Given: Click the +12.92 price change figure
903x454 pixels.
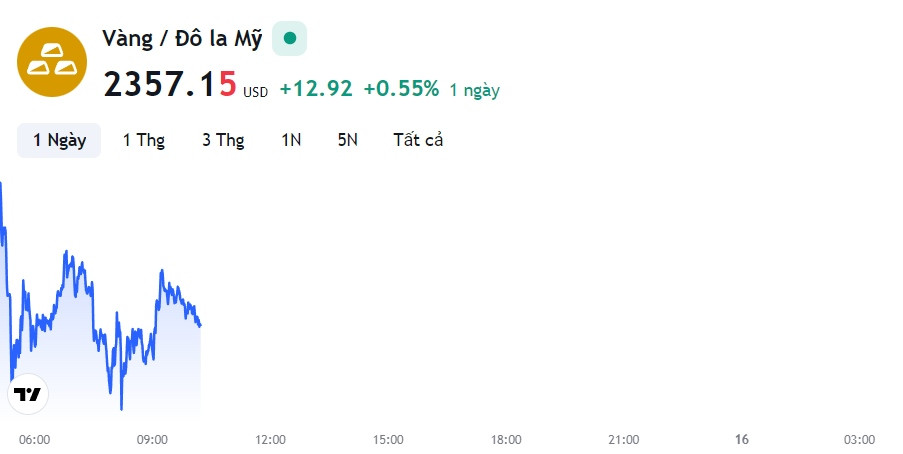Looking at the screenshot, I should 316,89.
